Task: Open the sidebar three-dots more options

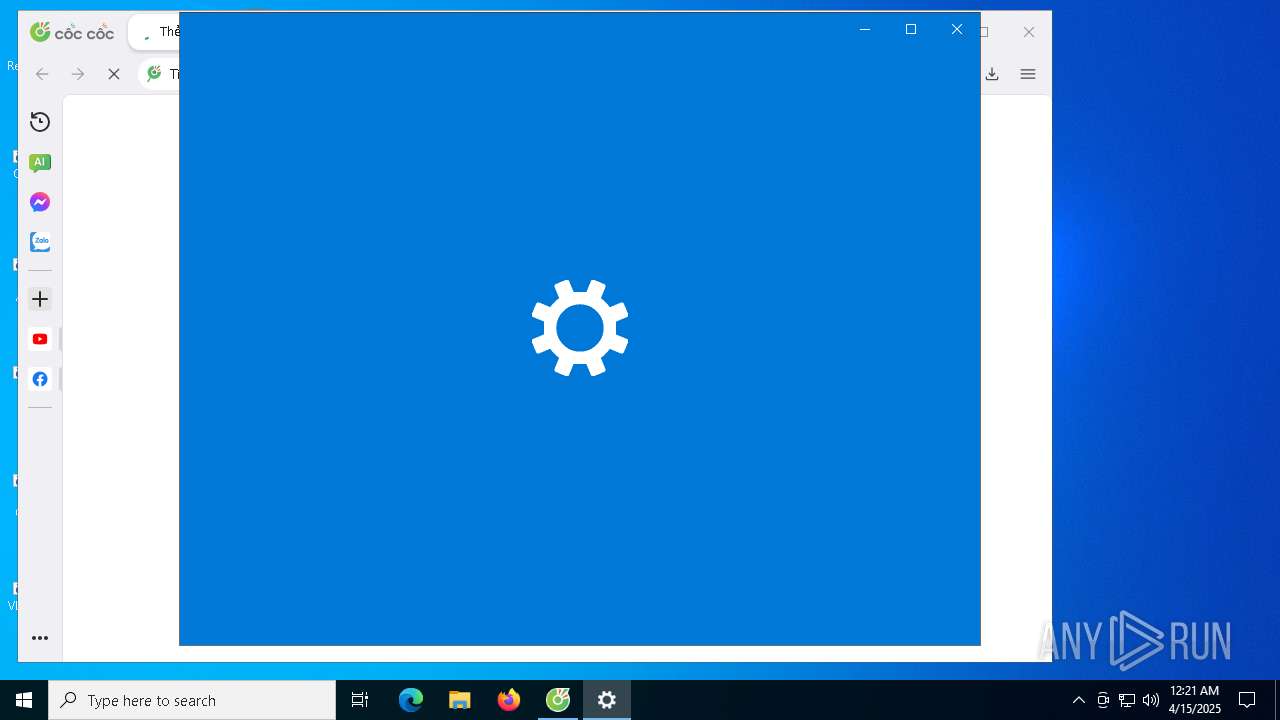Action: (x=40, y=638)
